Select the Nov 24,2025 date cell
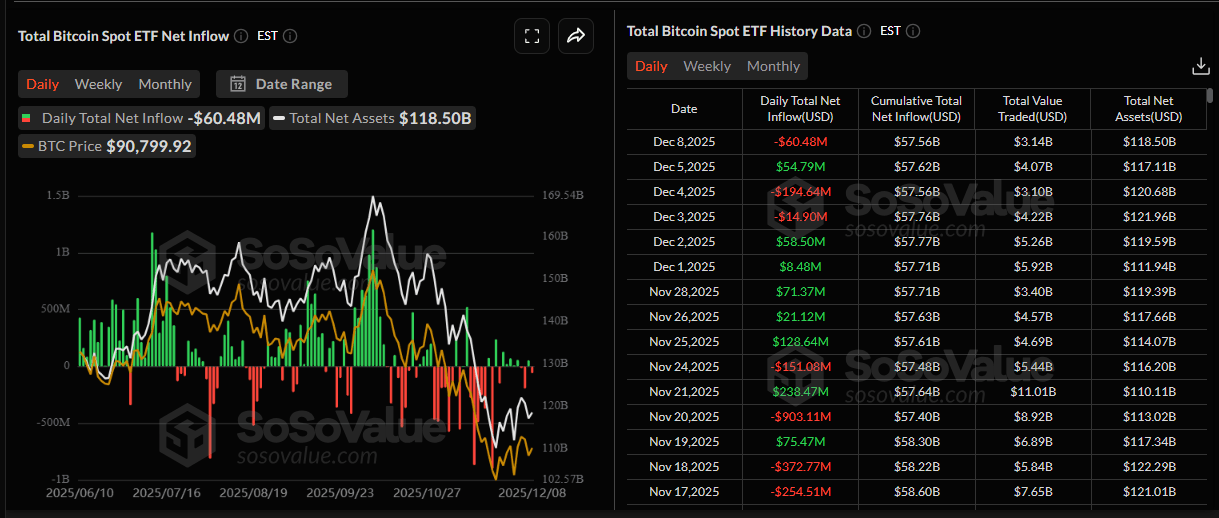 (684, 367)
